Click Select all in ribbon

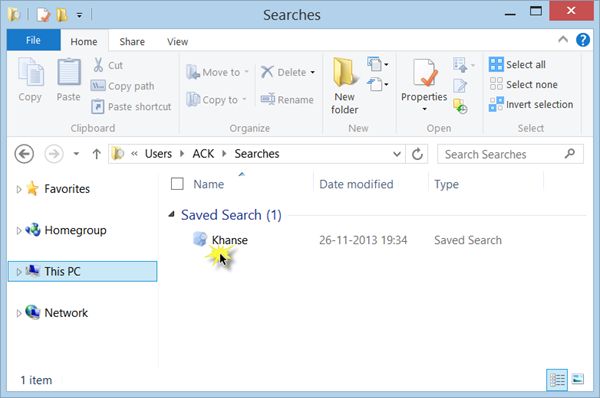tap(517, 64)
